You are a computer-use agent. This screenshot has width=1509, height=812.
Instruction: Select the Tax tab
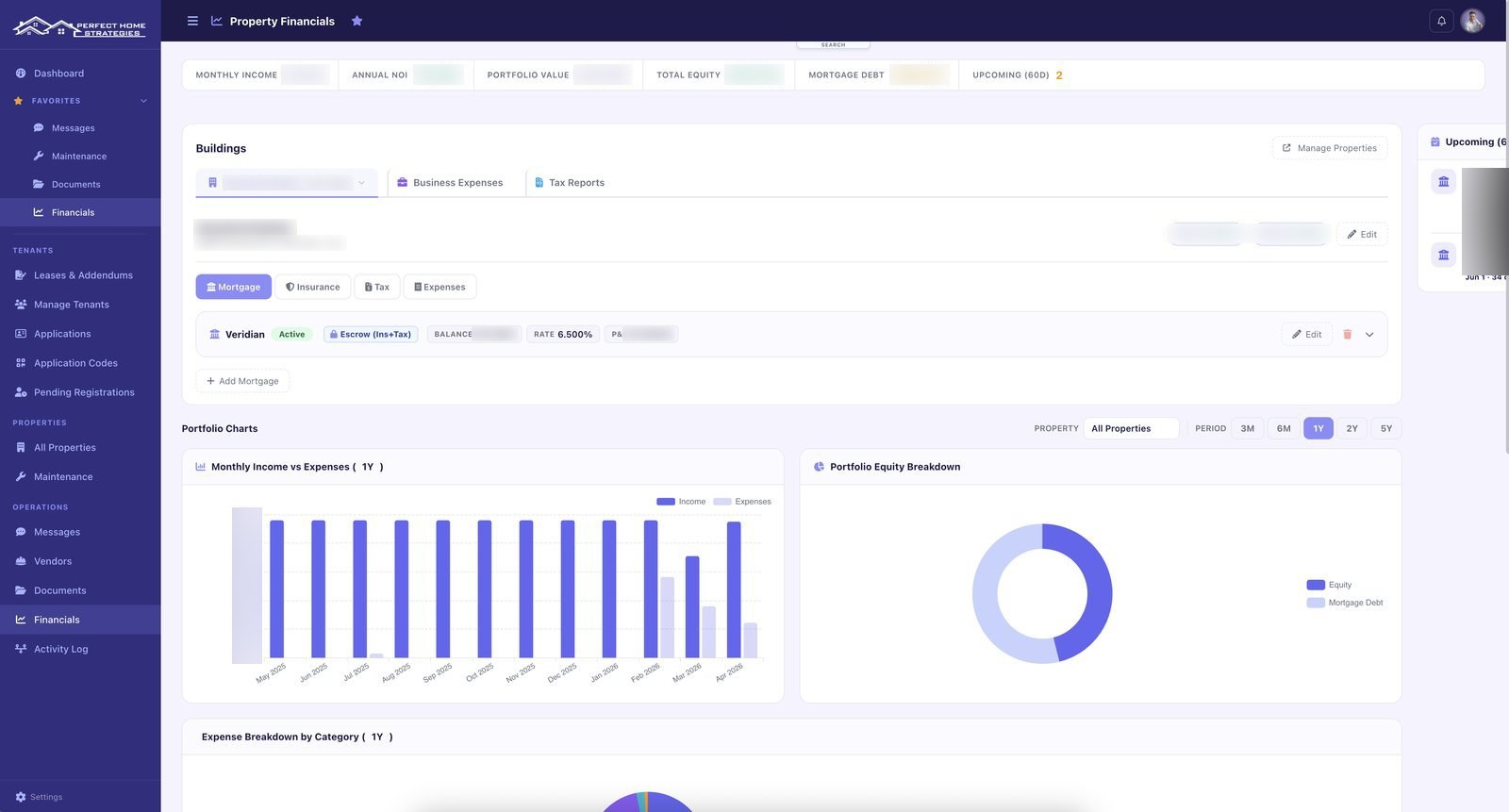point(377,287)
